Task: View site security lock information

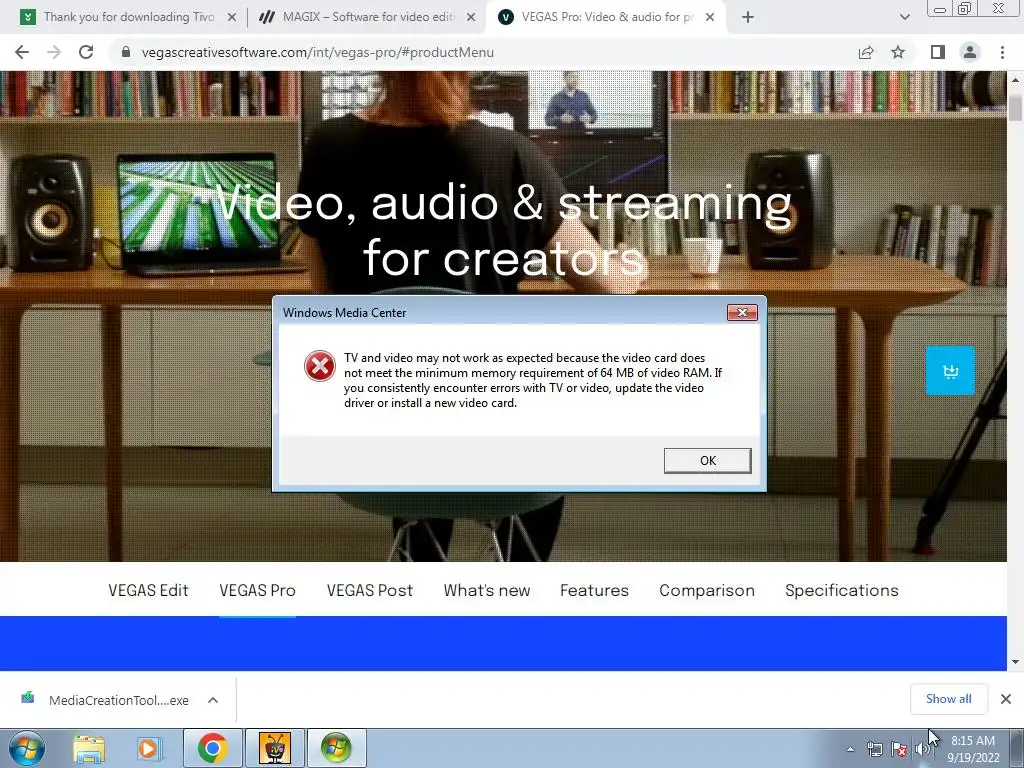Action: click(x=126, y=52)
